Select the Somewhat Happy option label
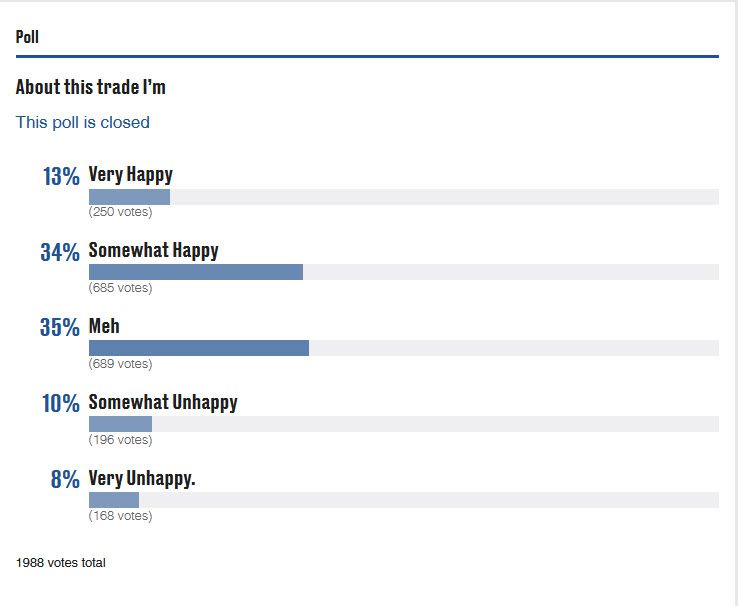 pos(153,251)
